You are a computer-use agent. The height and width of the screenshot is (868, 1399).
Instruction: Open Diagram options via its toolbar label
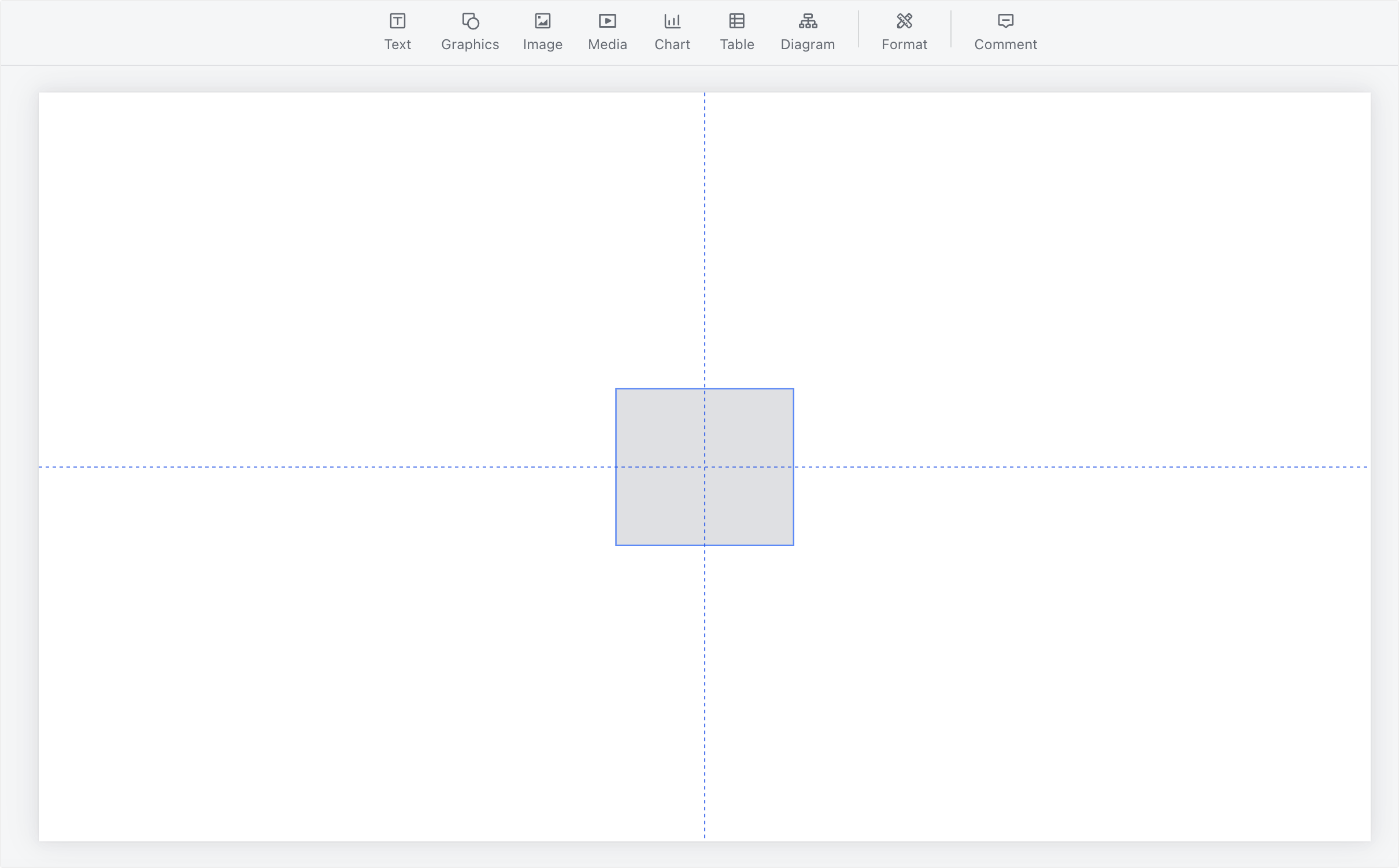coord(807,44)
